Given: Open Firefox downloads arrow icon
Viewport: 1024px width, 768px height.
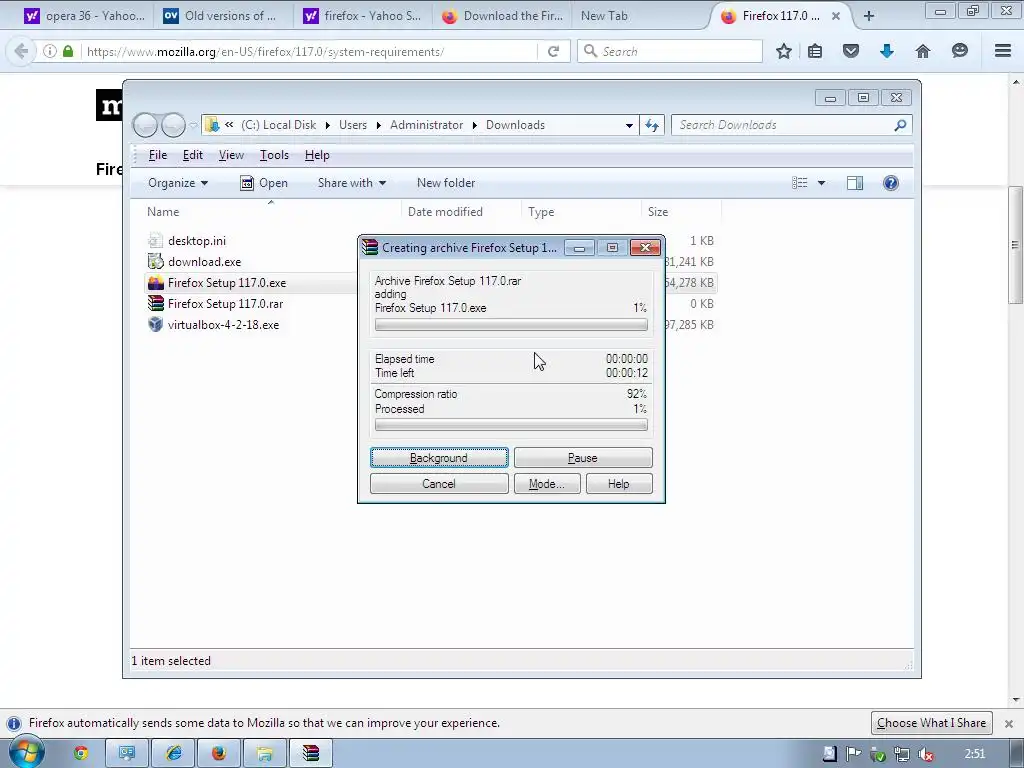Looking at the screenshot, I should pos(886,51).
